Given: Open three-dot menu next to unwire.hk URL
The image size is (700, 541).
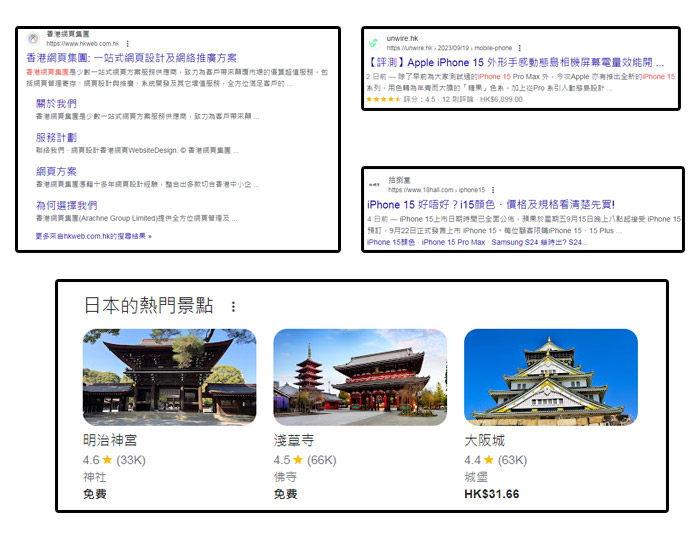Looking at the screenshot, I should pos(520,48).
